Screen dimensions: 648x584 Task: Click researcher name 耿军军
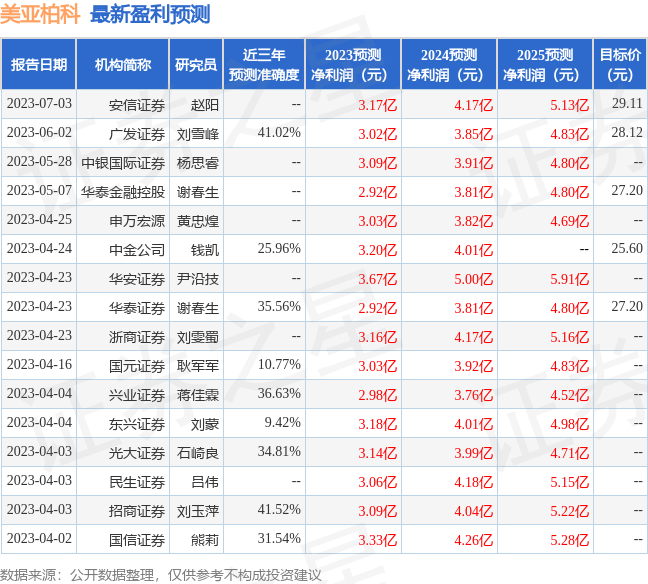198,366
